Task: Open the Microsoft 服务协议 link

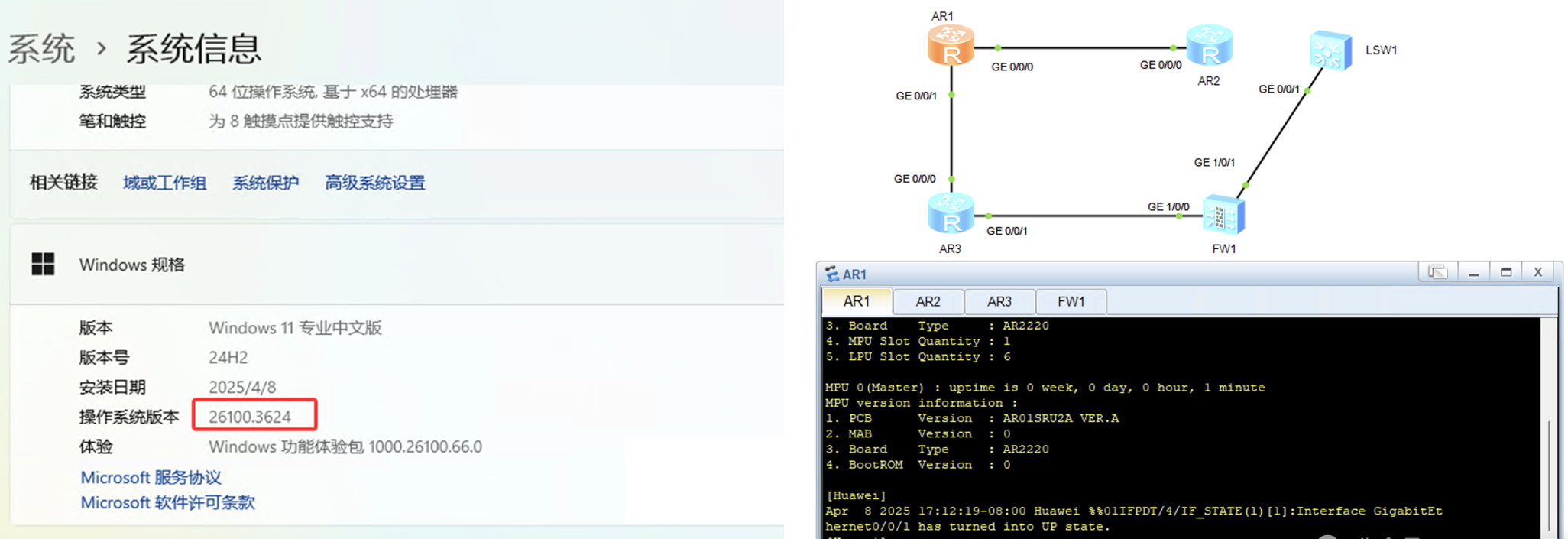Action: point(151,478)
